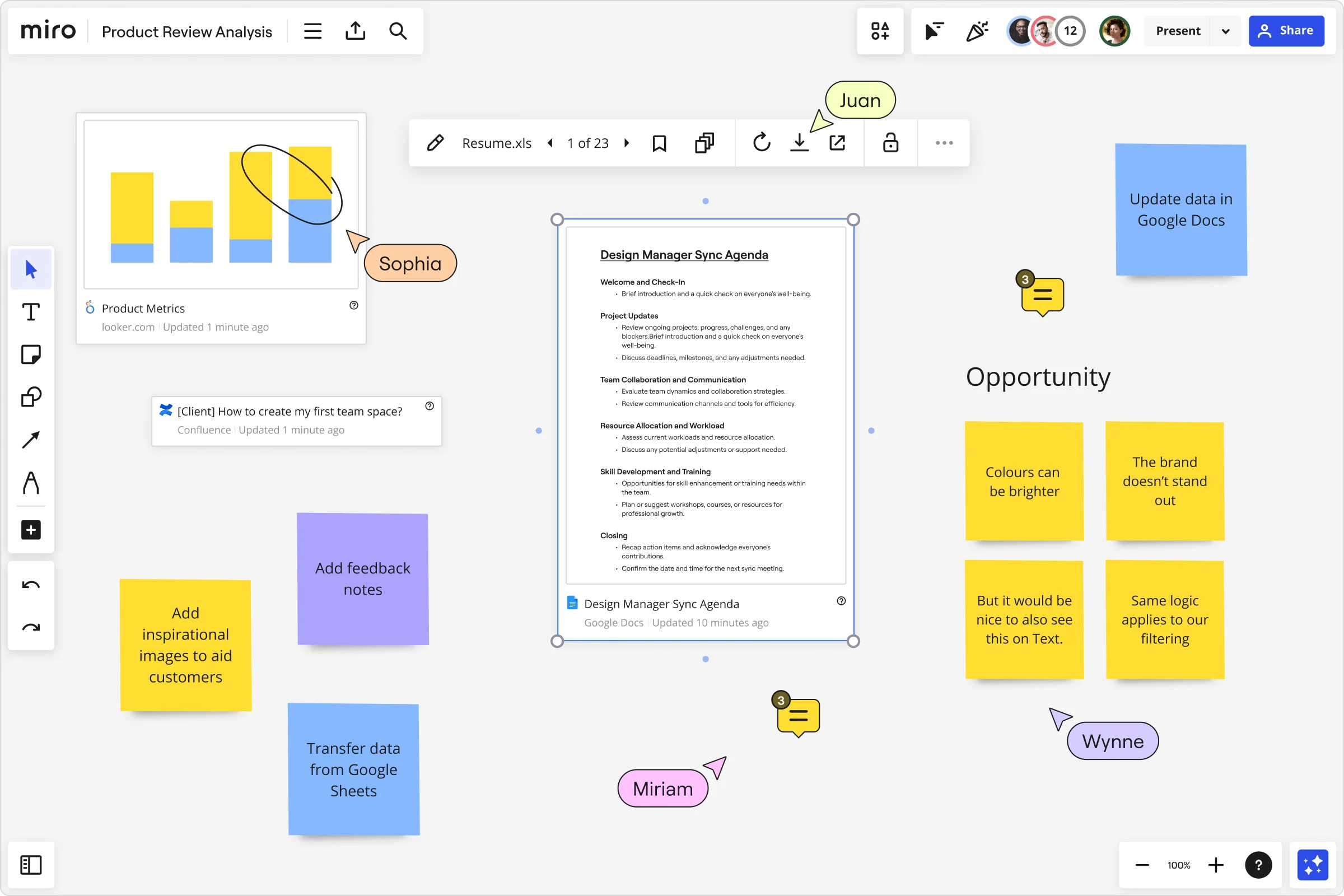Screen dimensions: 1344x896
Task: Open more options for Resume.xls
Action: tap(943, 143)
